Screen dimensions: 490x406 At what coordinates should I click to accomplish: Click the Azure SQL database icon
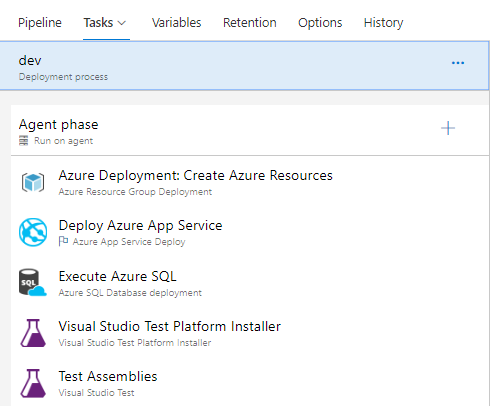pyautogui.click(x=33, y=283)
